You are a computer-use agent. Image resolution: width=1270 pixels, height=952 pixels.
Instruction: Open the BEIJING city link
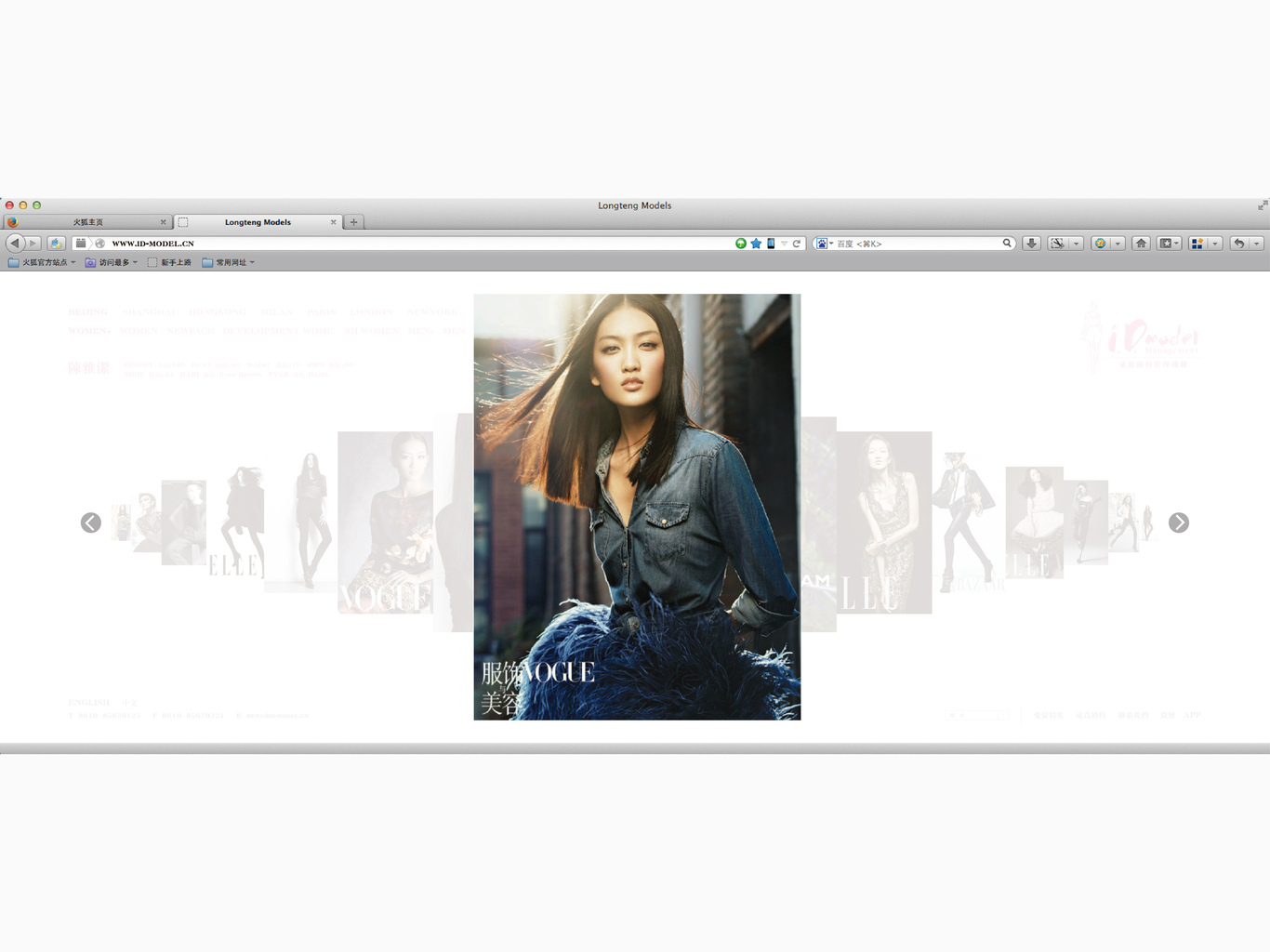click(87, 312)
